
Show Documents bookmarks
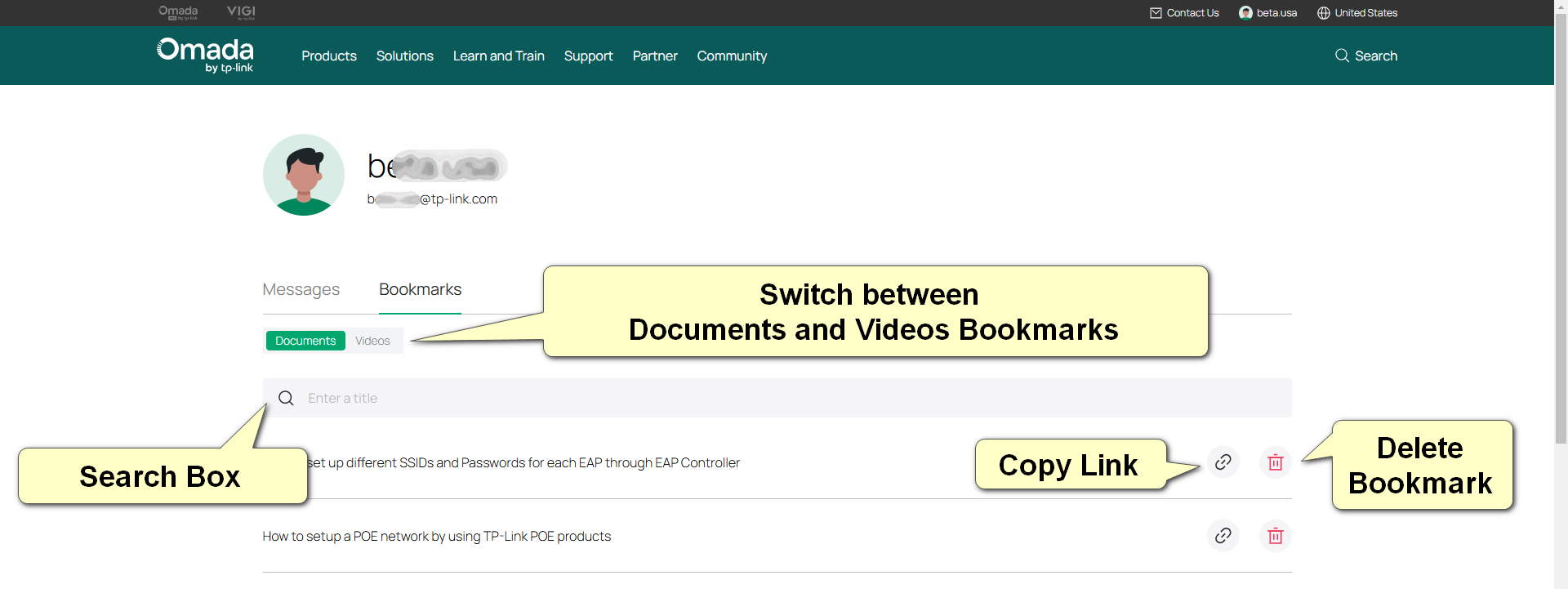pyautogui.click(x=305, y=341)
